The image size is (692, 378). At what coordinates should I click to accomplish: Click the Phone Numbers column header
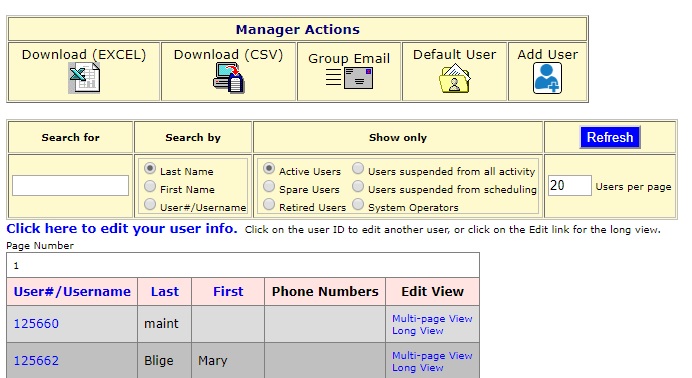coord(325,292)
